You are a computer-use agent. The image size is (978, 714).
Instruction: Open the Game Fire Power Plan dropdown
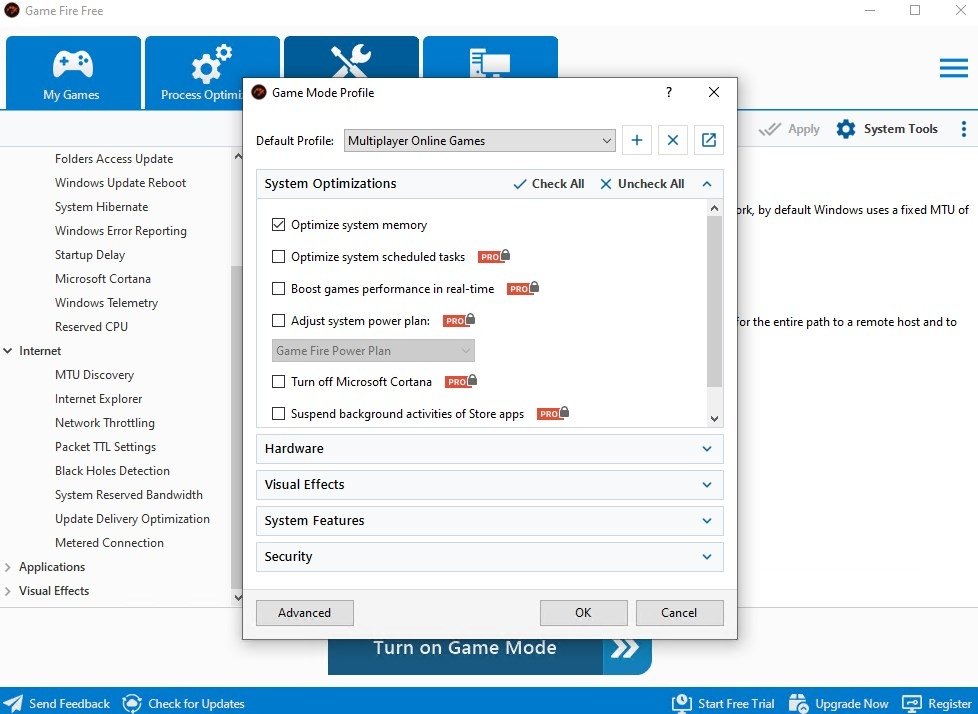coord(373,350)
